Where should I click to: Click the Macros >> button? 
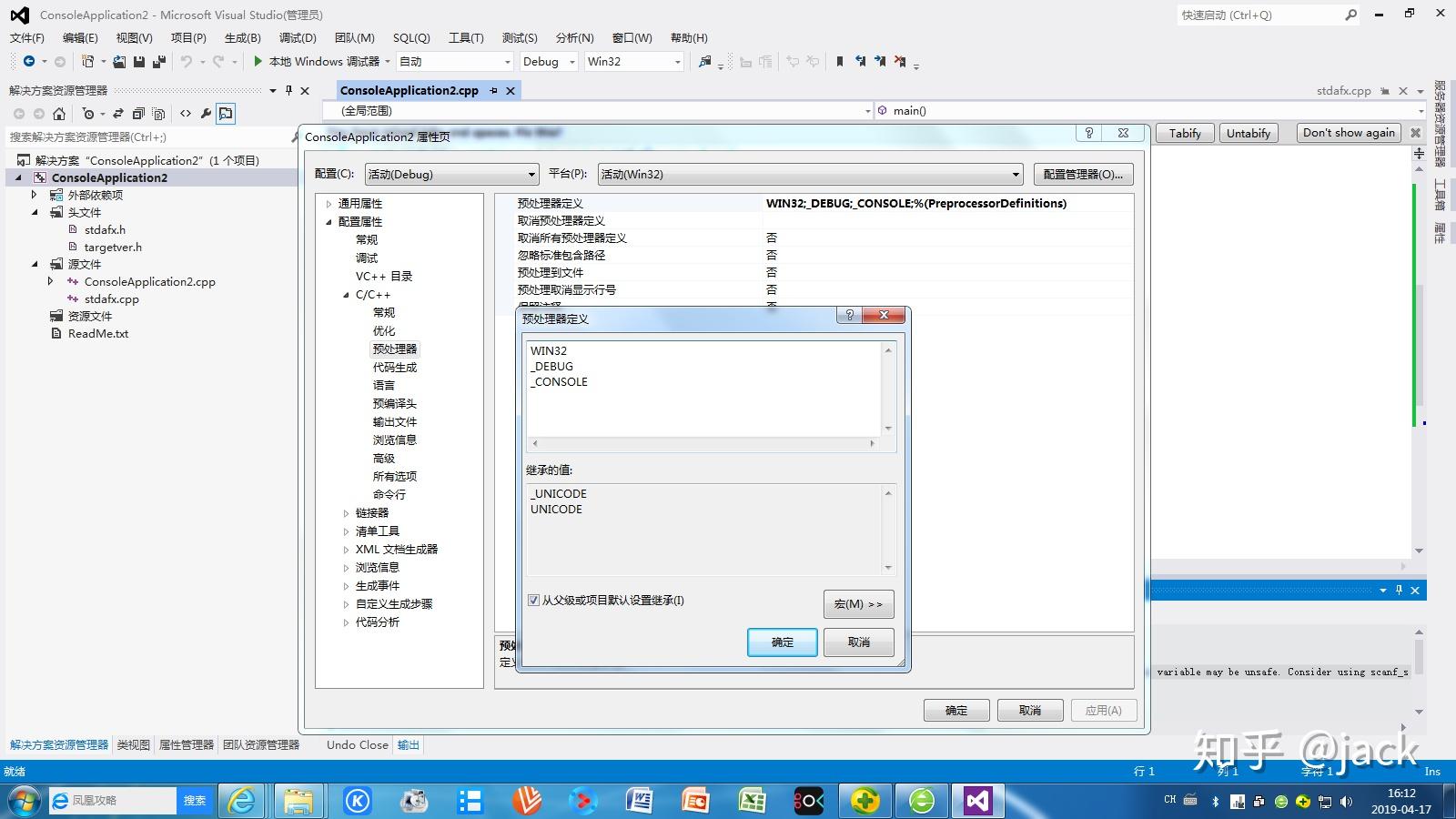point(858,604)
